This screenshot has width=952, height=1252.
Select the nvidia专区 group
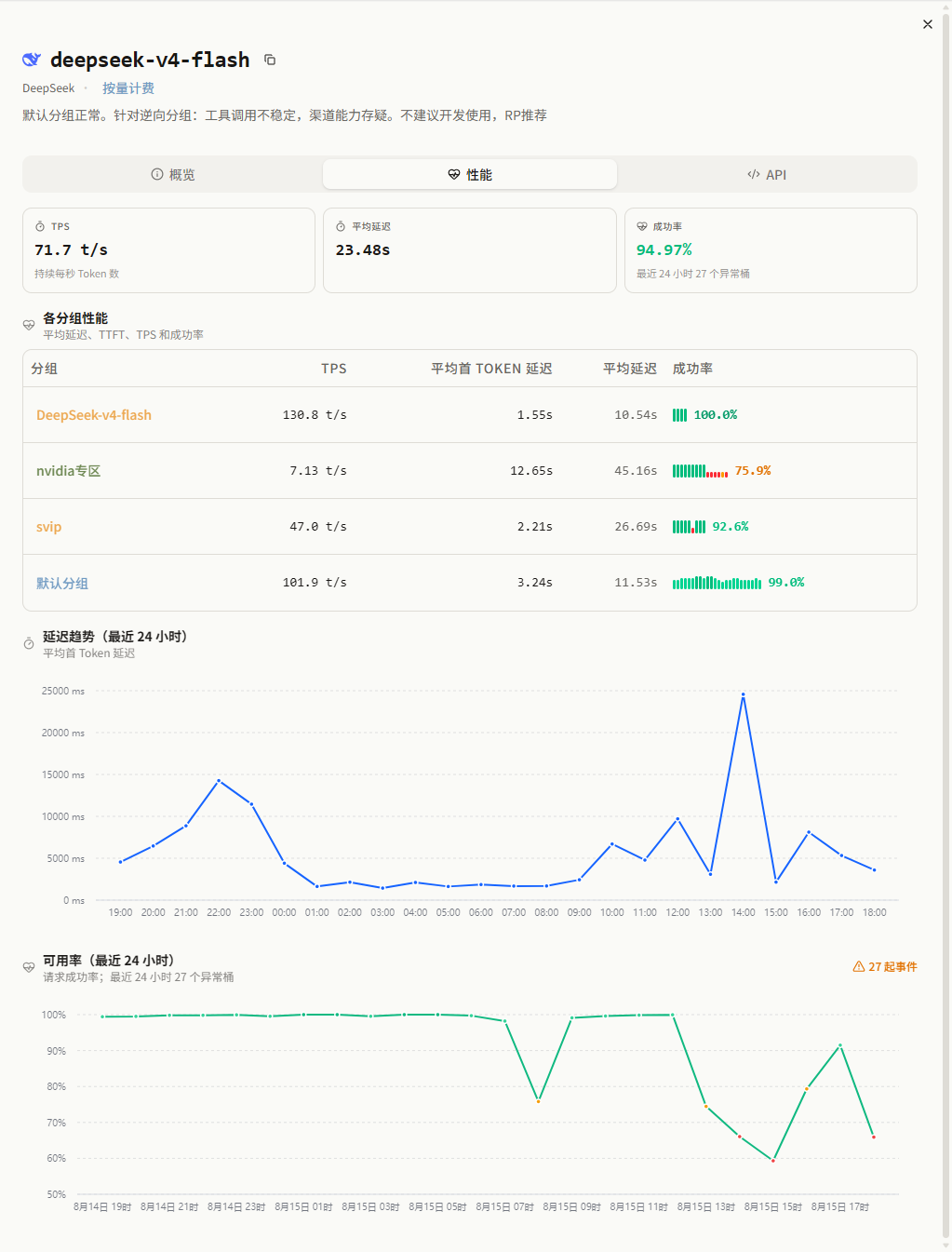68,471
